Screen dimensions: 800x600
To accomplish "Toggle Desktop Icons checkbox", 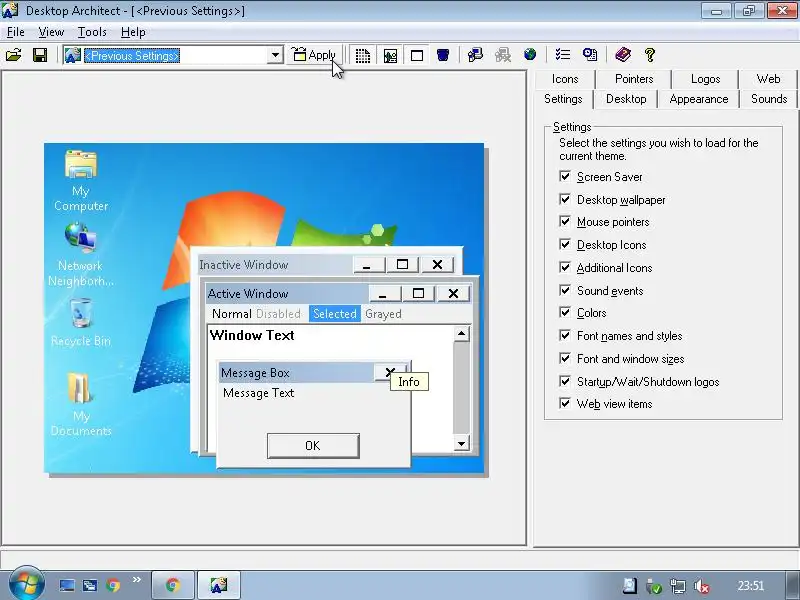I will pyautogui.click(x=565, y=244).
